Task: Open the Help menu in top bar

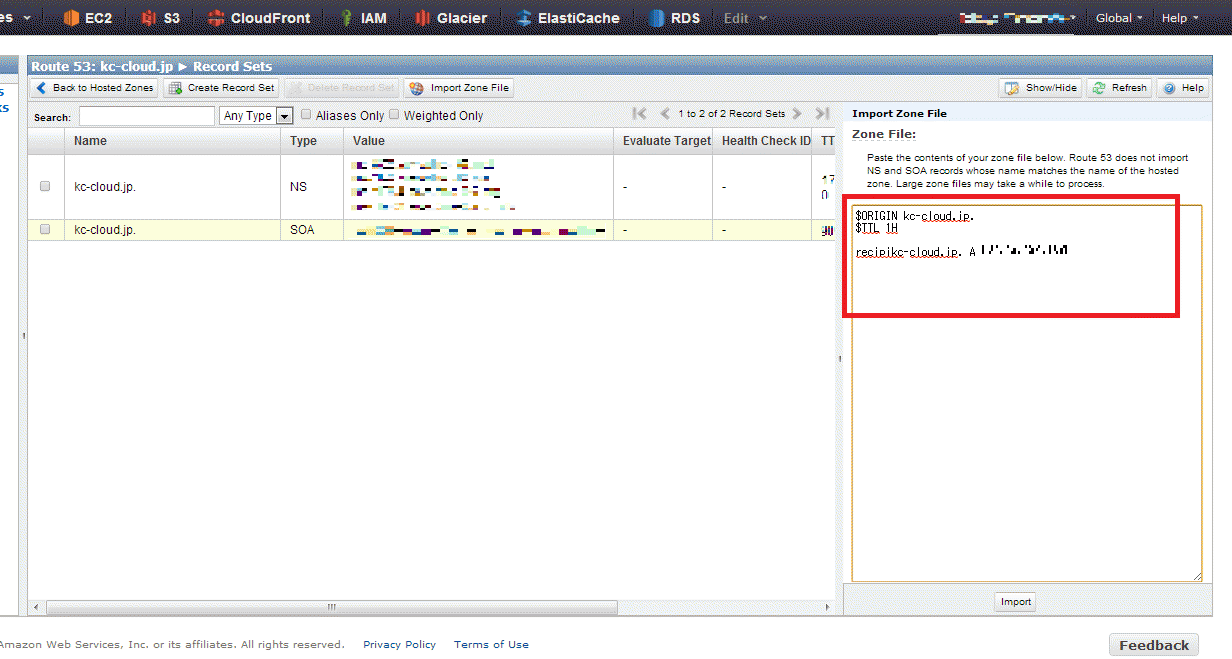Action: (x=1179, y=18)
